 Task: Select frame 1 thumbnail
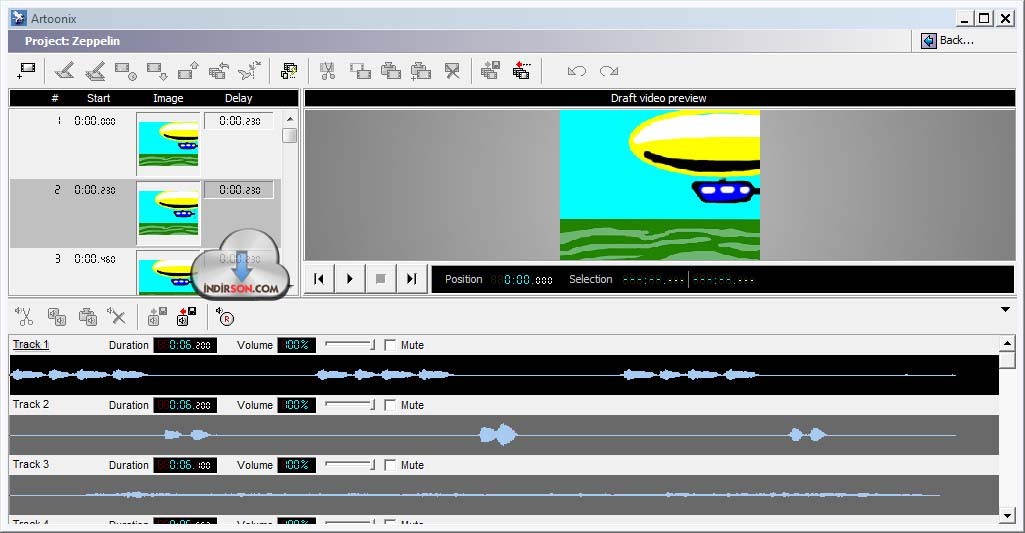[168, 143]
